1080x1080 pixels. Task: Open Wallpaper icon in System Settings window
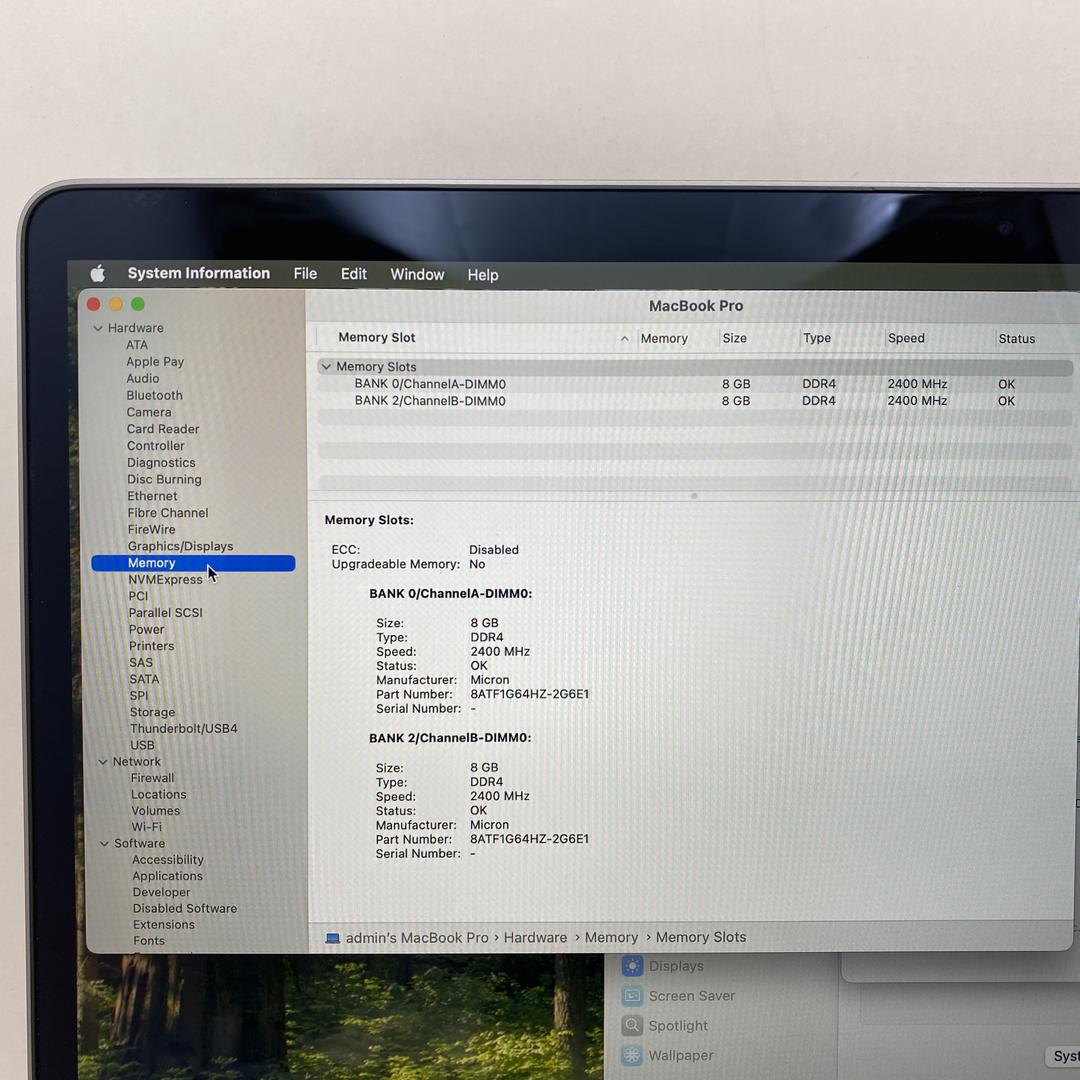click(632, 1055)
